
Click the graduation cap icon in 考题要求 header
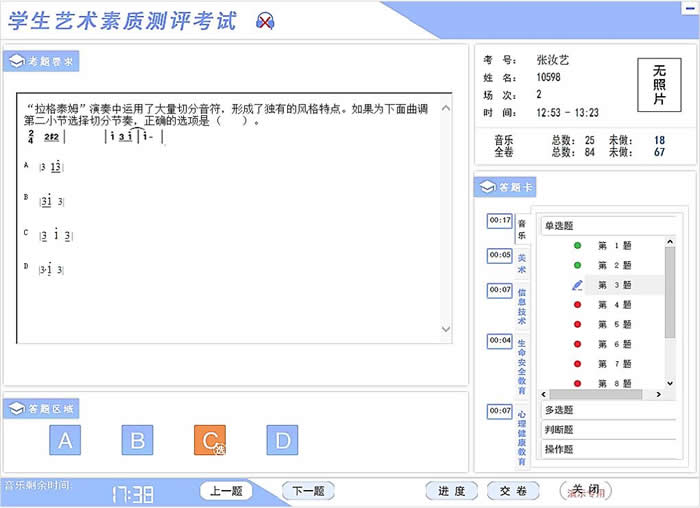[16, 62]
